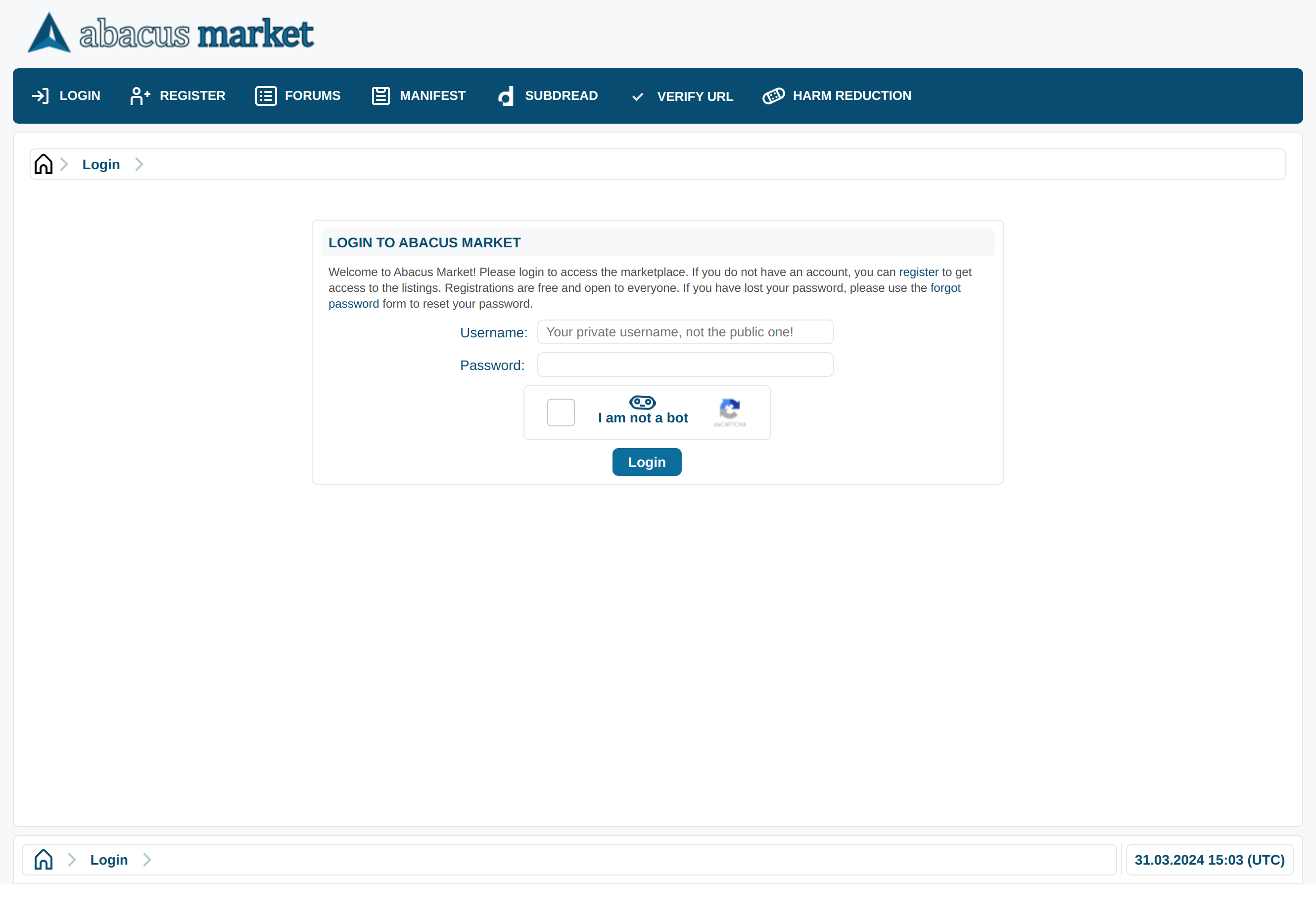Enable the reCAPTCHA verification checkbox

(x=561, y=411)
